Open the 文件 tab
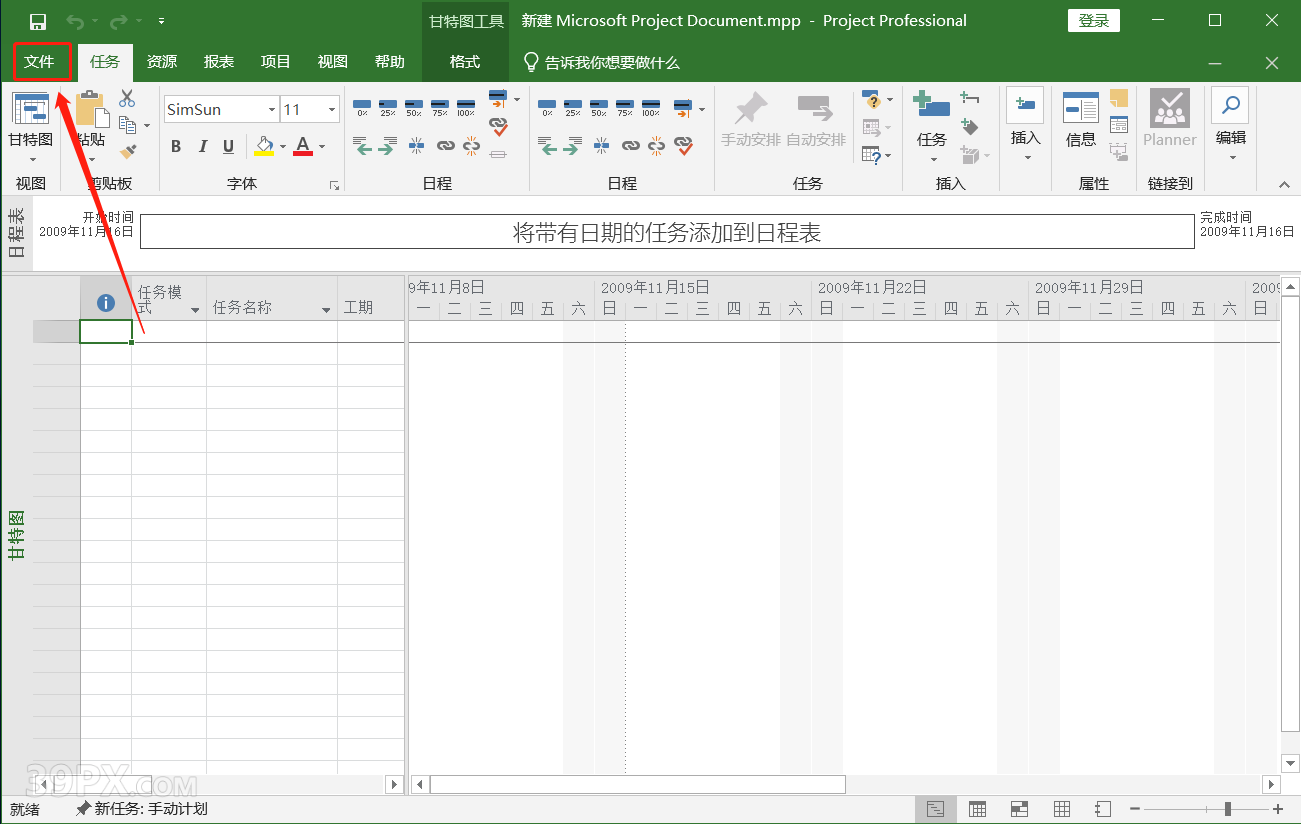1301x824 pixels. coord(40,62)
